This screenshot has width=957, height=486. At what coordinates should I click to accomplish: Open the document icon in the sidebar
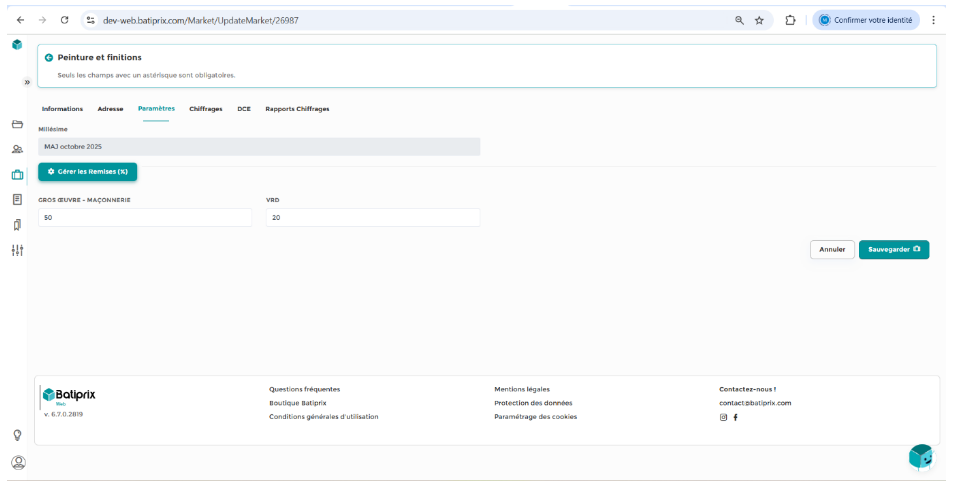coord(17,199)
